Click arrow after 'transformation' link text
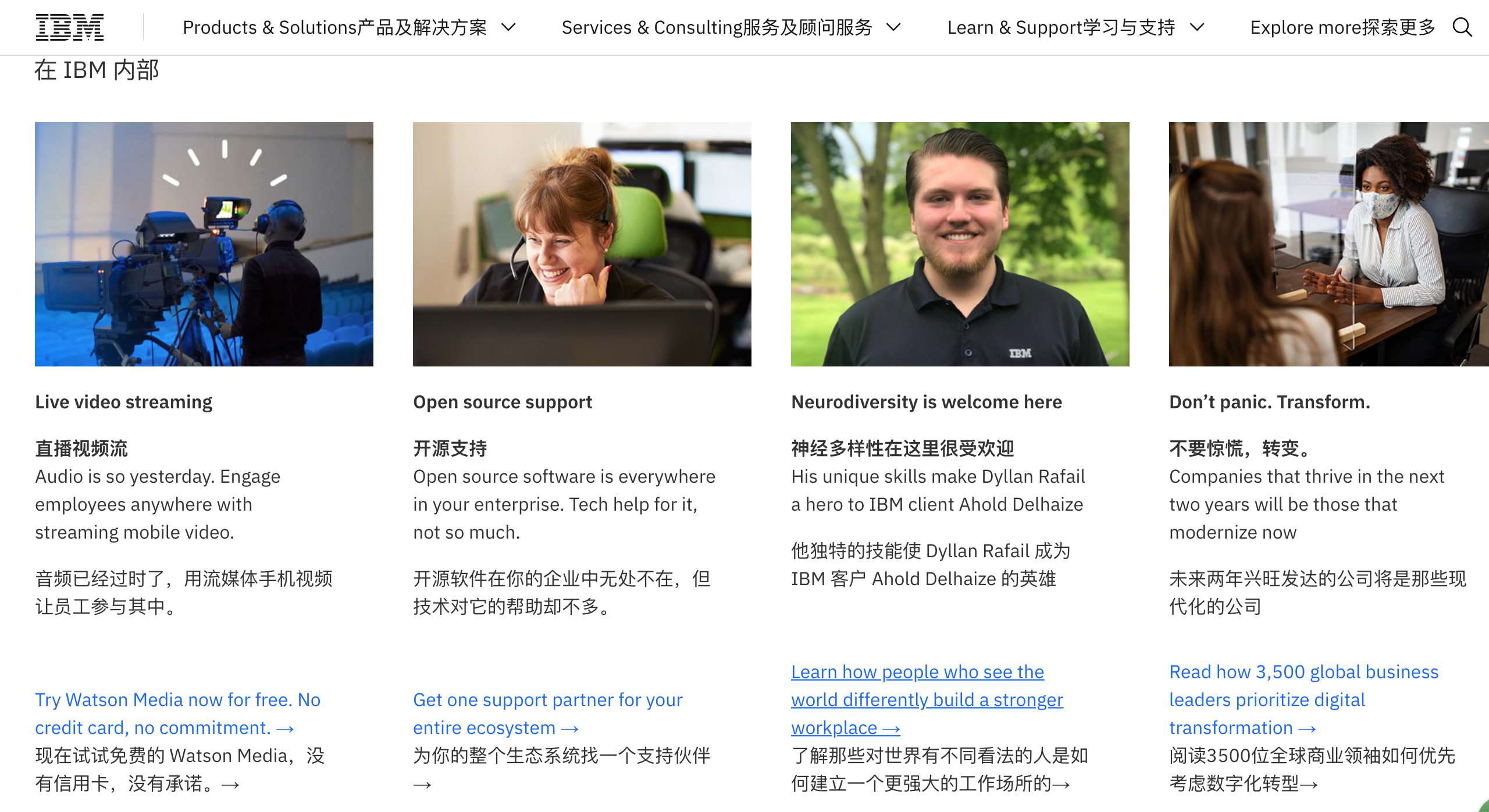The height and width of the screenshot is (812, 1489). click(x=1307, y=728)
